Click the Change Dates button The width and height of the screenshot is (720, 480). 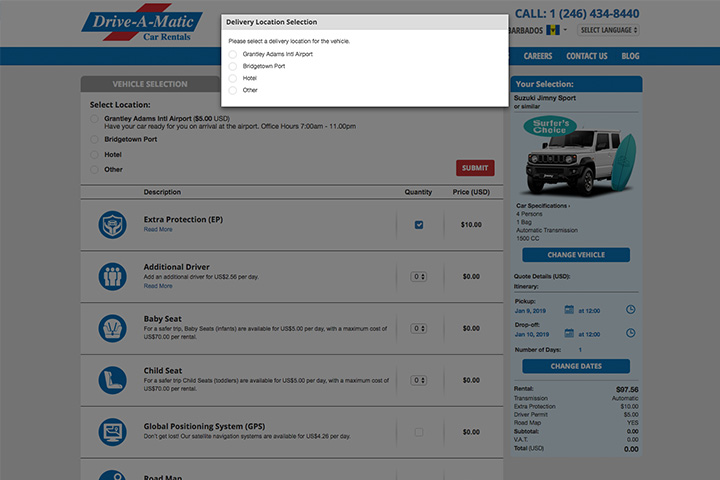pyautogui.click(x=576, y=366)
